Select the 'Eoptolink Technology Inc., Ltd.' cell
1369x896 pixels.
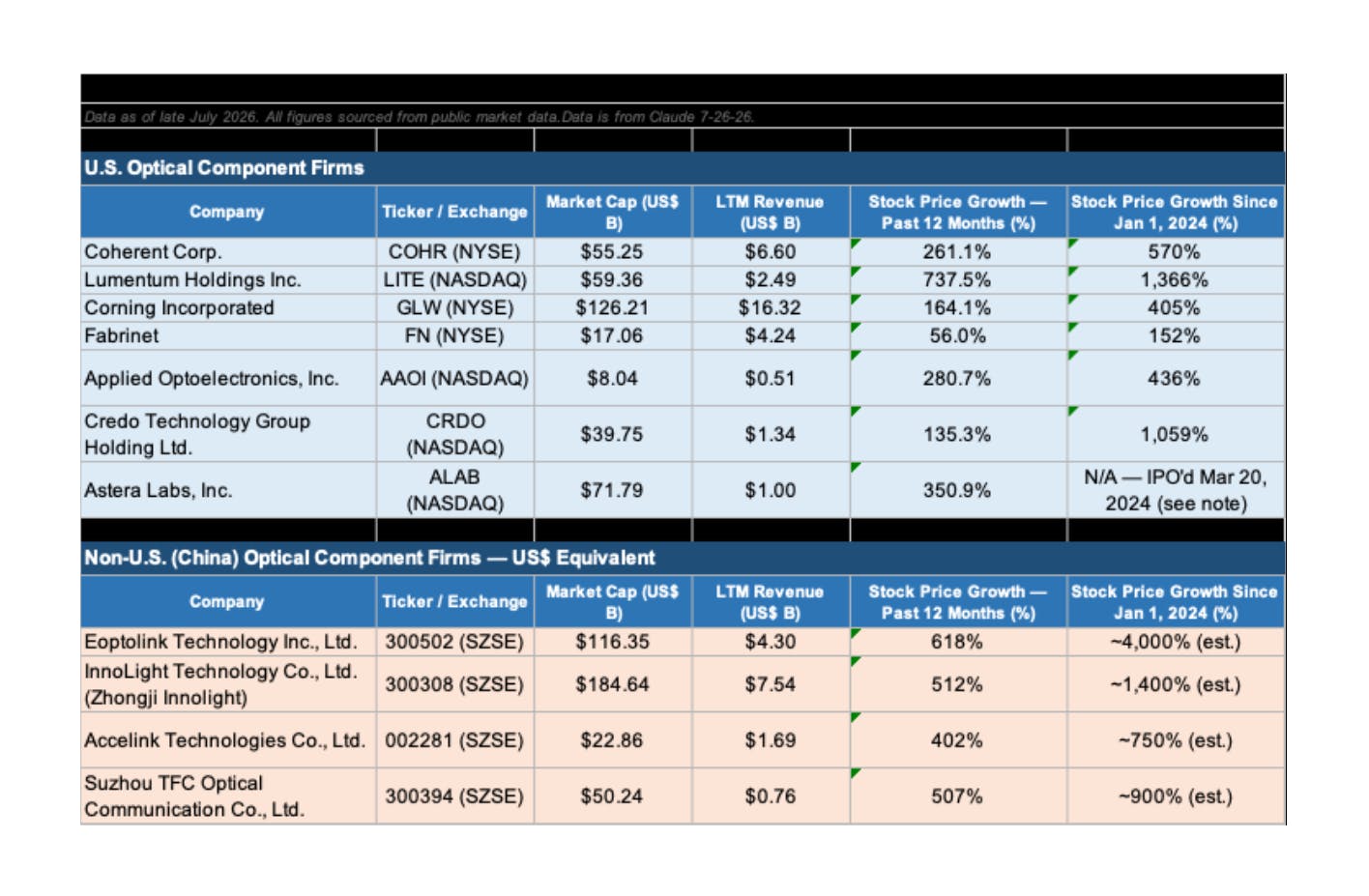tap(228, 643)
